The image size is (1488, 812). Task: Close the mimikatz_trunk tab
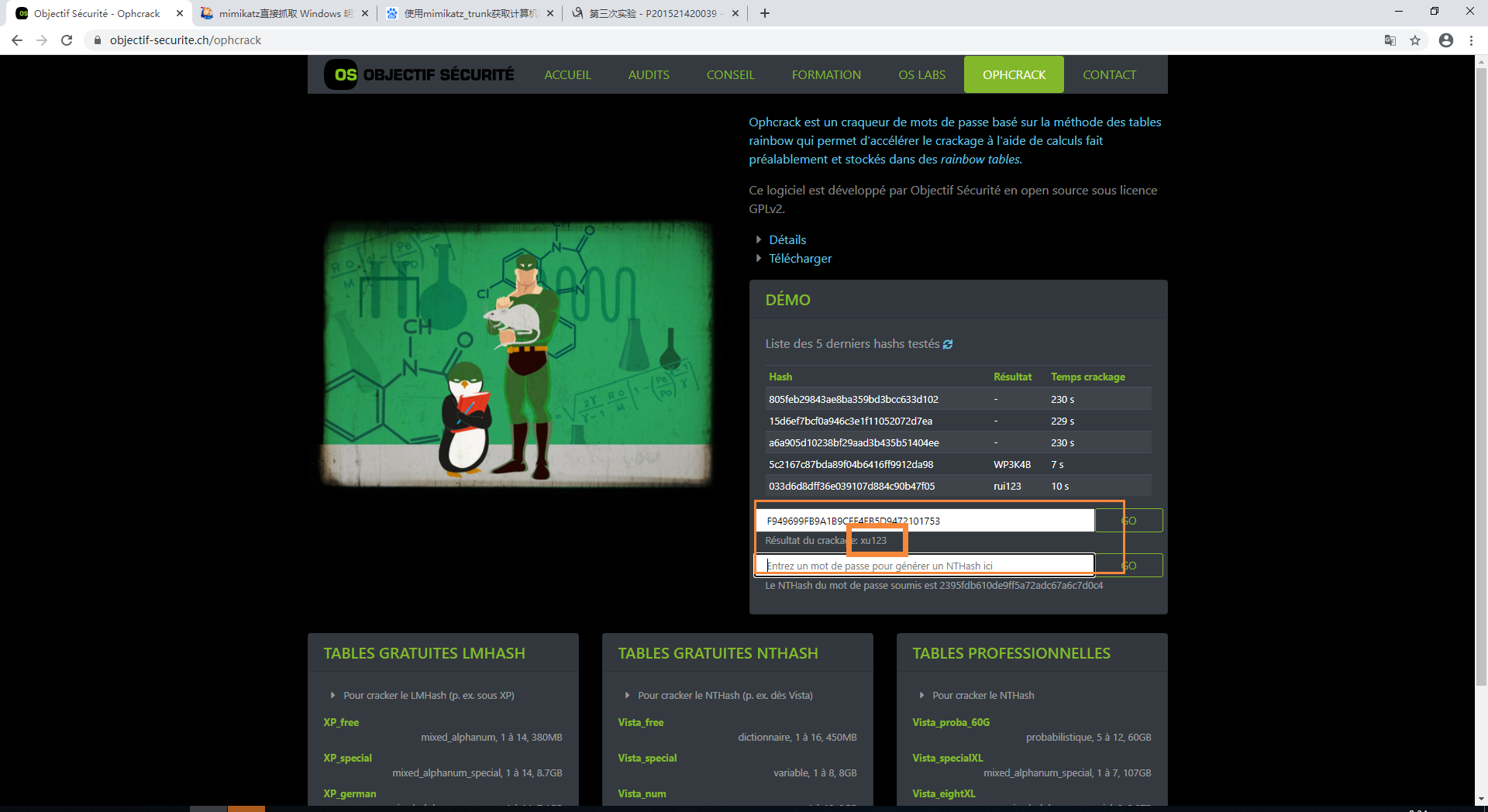[550, 13]
